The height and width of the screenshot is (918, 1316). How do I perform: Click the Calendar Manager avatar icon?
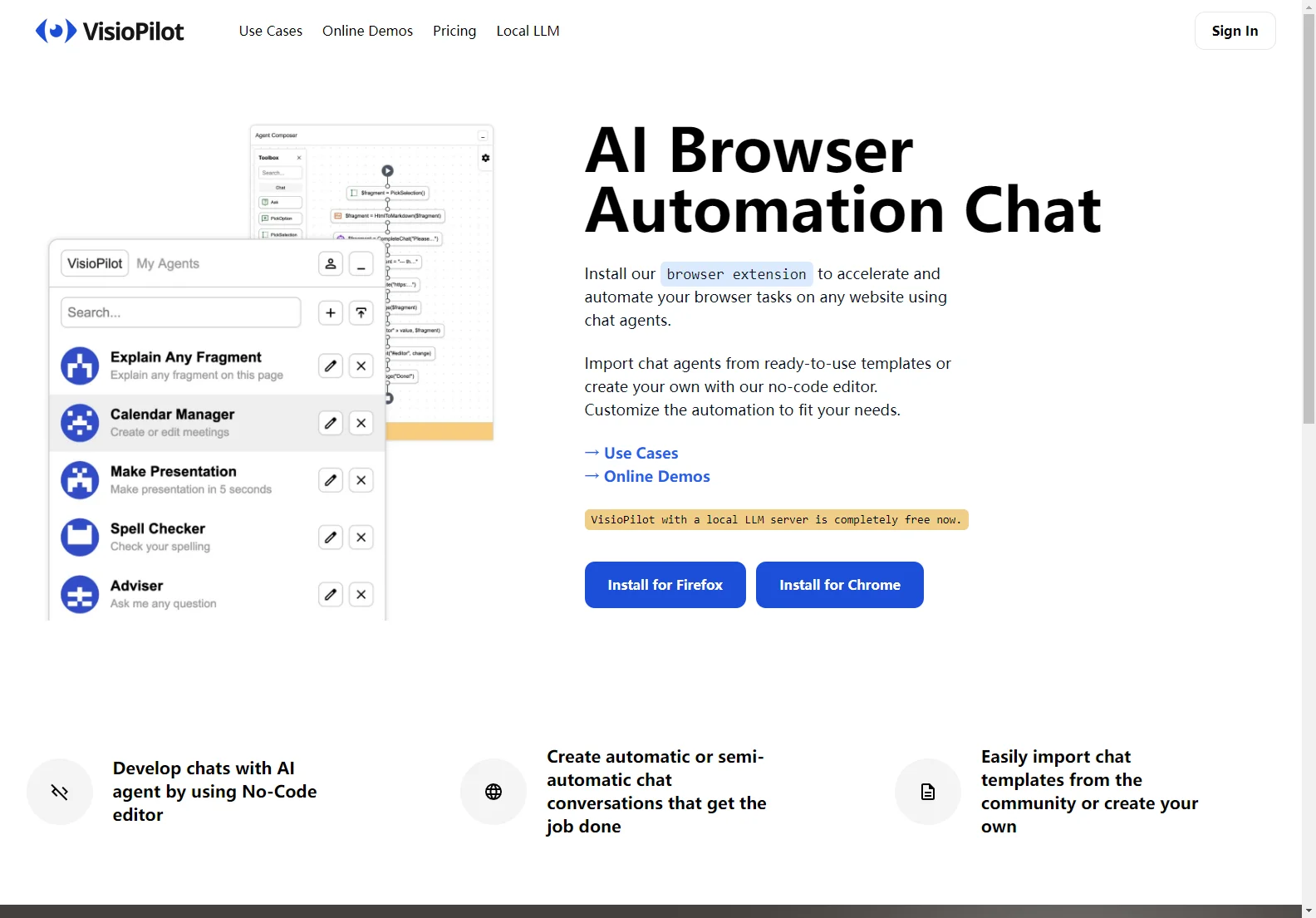click(x=80, y=423)
